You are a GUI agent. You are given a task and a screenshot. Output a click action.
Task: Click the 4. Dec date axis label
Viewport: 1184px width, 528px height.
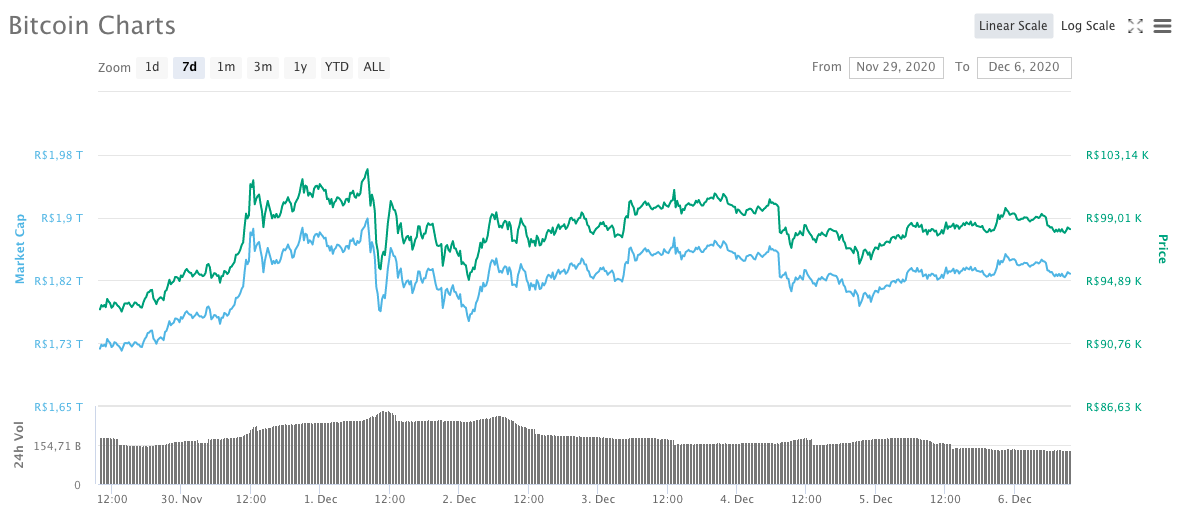click(x=736, y=499)
